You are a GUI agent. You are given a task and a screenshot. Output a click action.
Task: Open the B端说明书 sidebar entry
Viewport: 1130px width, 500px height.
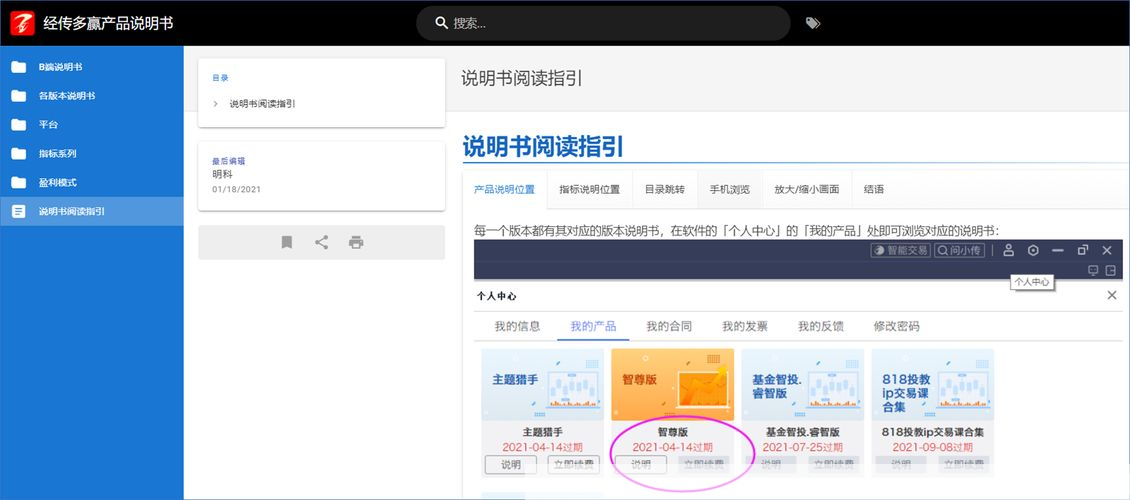pos(92,67)
